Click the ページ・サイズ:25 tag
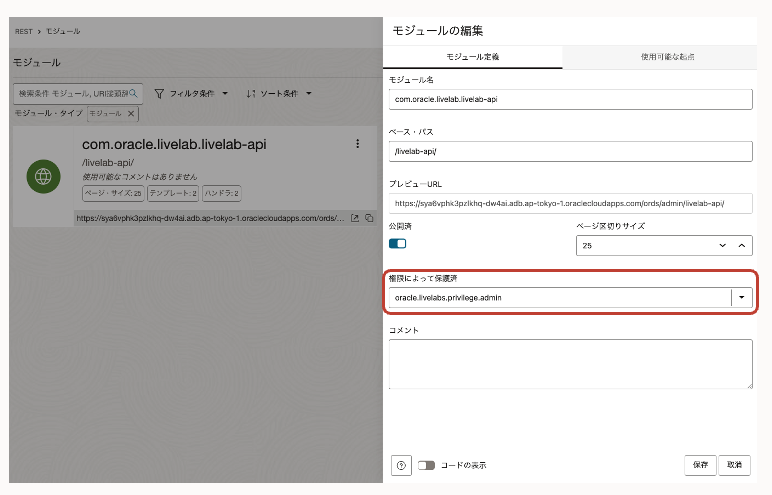 (x=113, y=193)
